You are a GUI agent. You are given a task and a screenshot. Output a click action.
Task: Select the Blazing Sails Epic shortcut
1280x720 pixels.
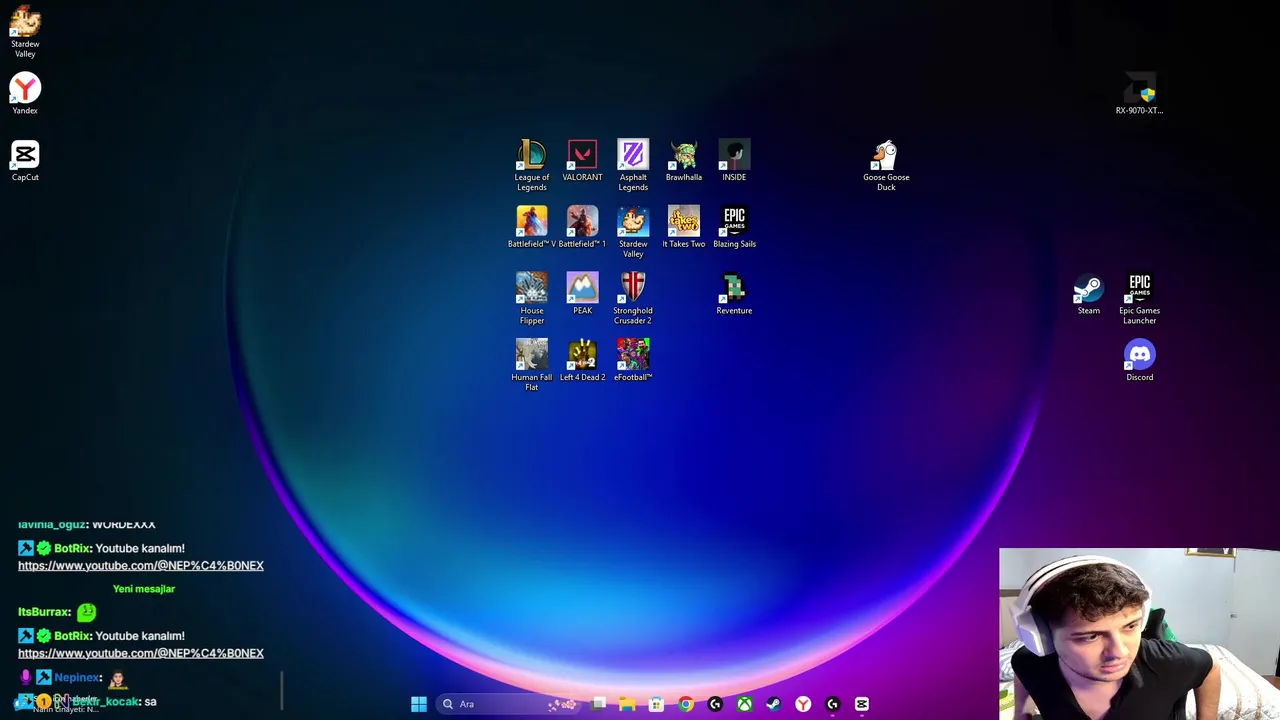point(734,227)
